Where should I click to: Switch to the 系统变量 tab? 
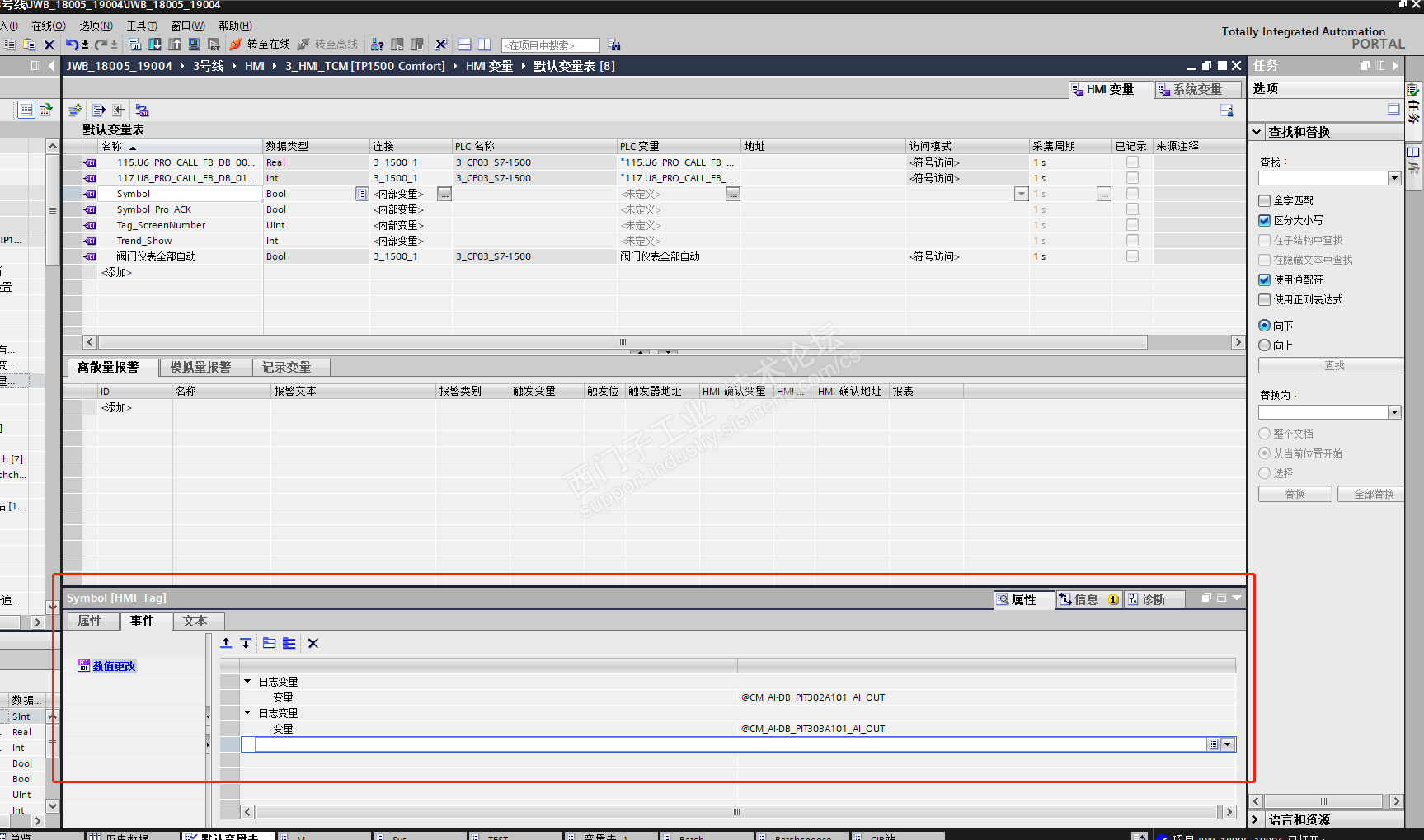[x=1198, y=89]
